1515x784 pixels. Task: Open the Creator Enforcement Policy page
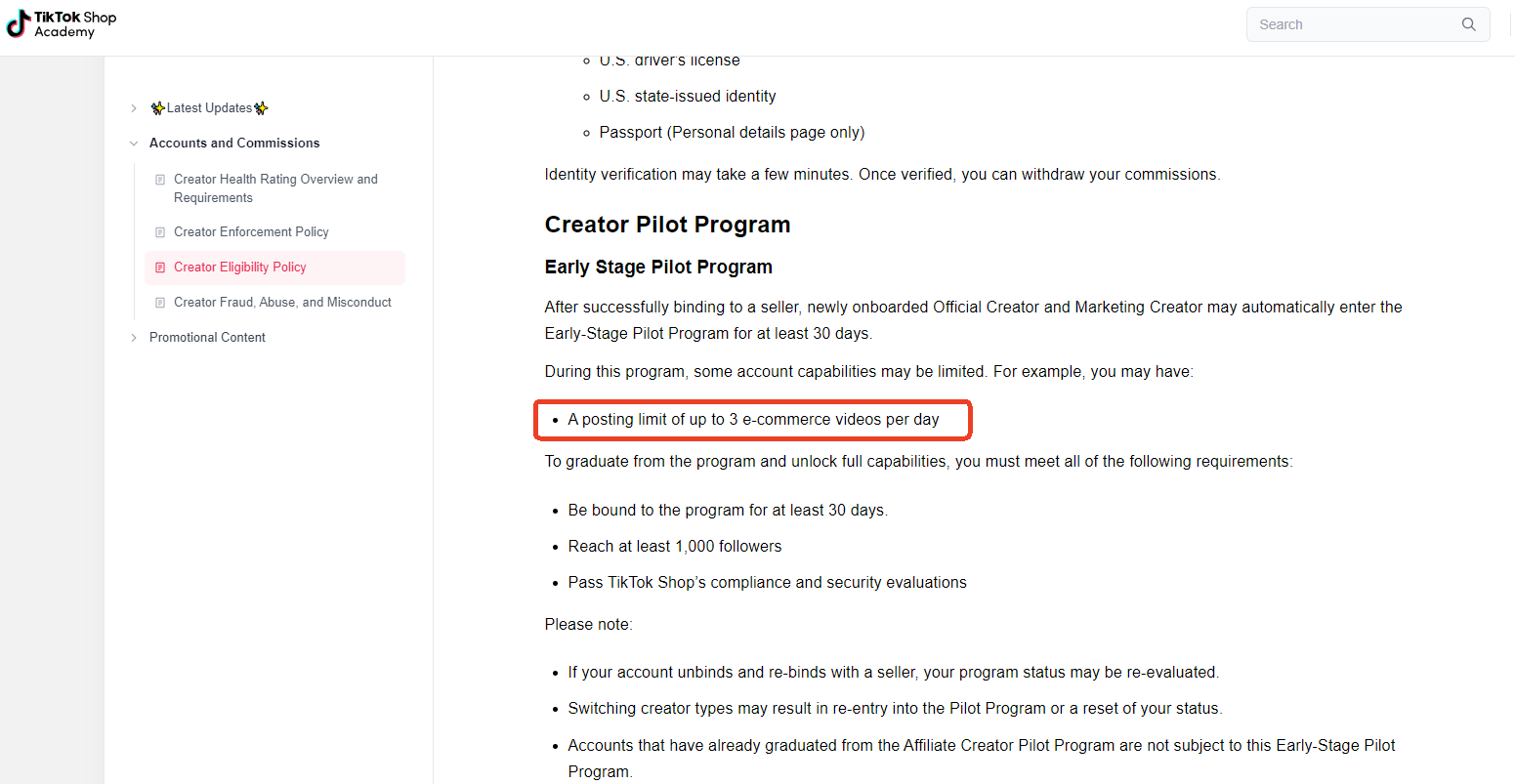coord(251,232)
